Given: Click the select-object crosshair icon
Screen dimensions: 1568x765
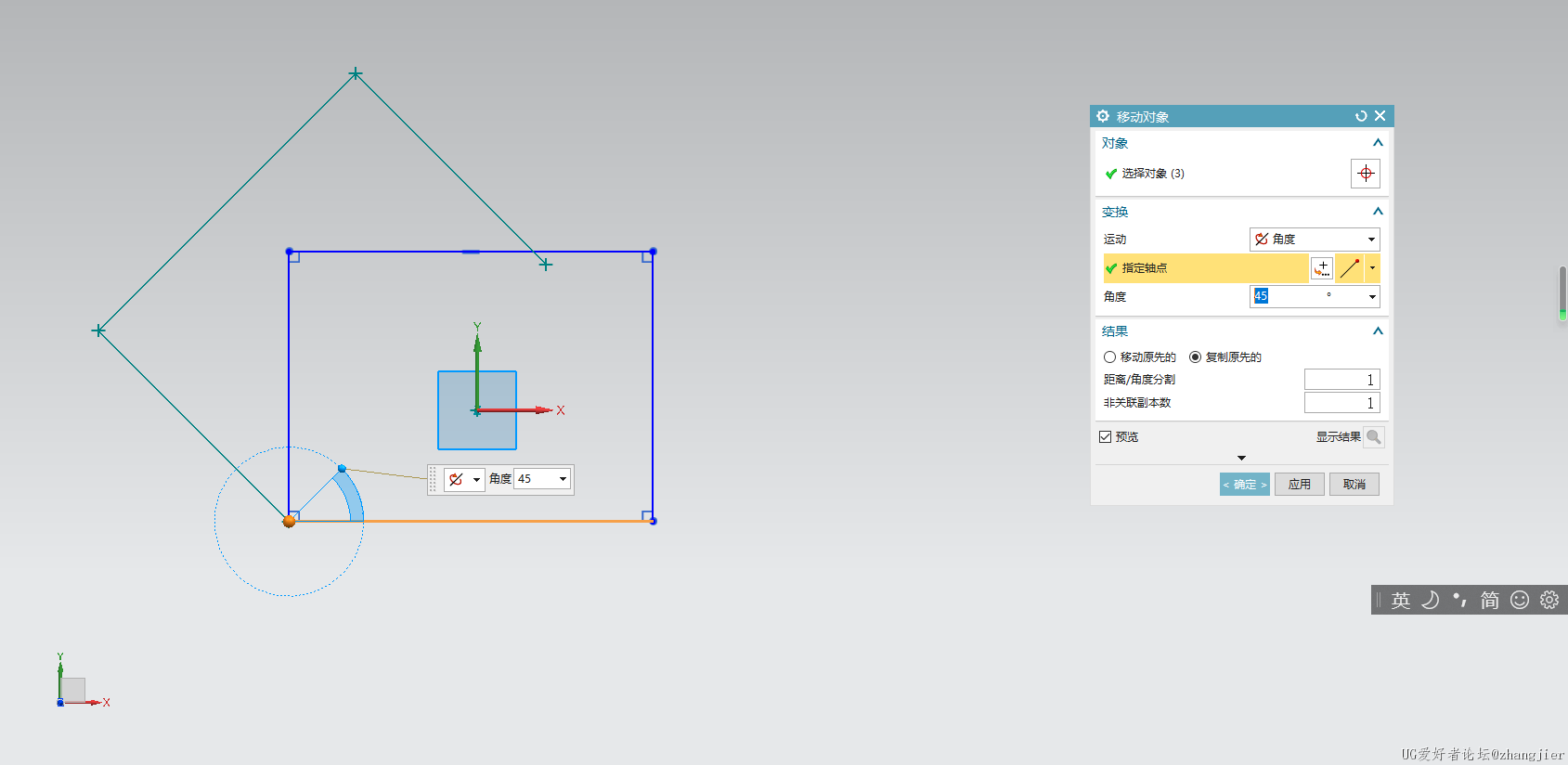Looking at the screenshot, I should [x=1365, y=174].
